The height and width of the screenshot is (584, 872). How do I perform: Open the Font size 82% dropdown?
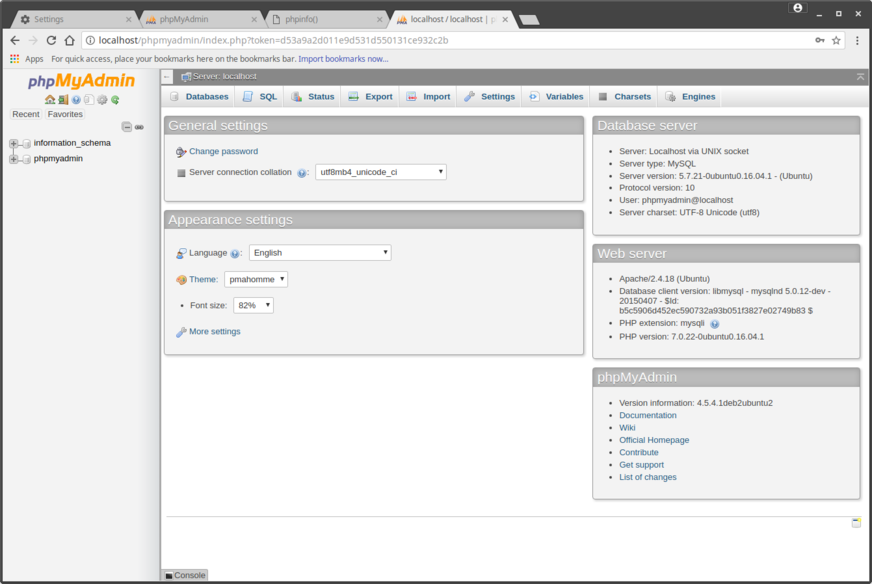(253, 305)
